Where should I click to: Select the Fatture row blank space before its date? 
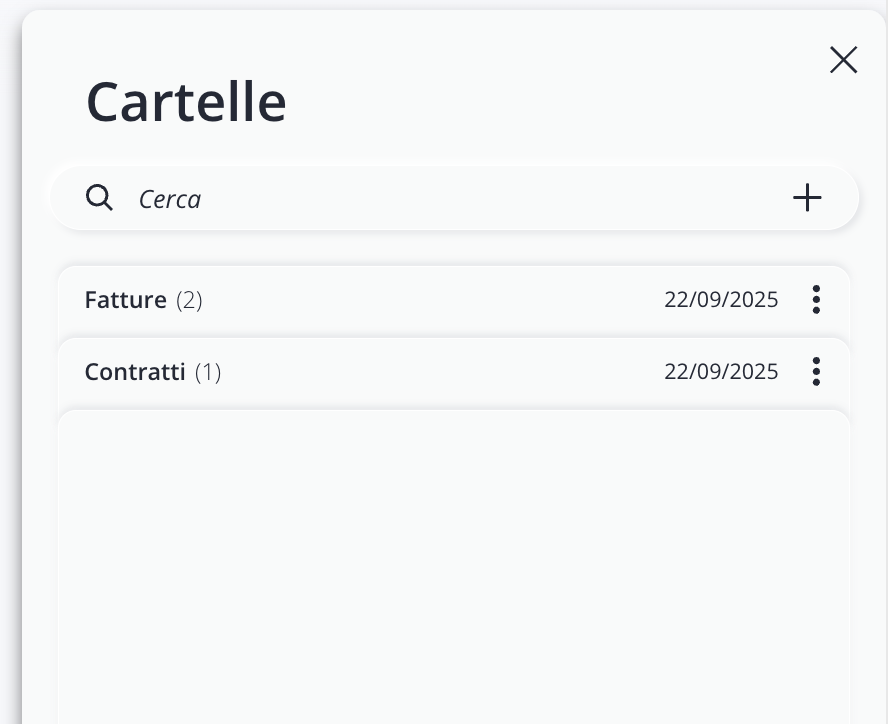tap(430, 300)
